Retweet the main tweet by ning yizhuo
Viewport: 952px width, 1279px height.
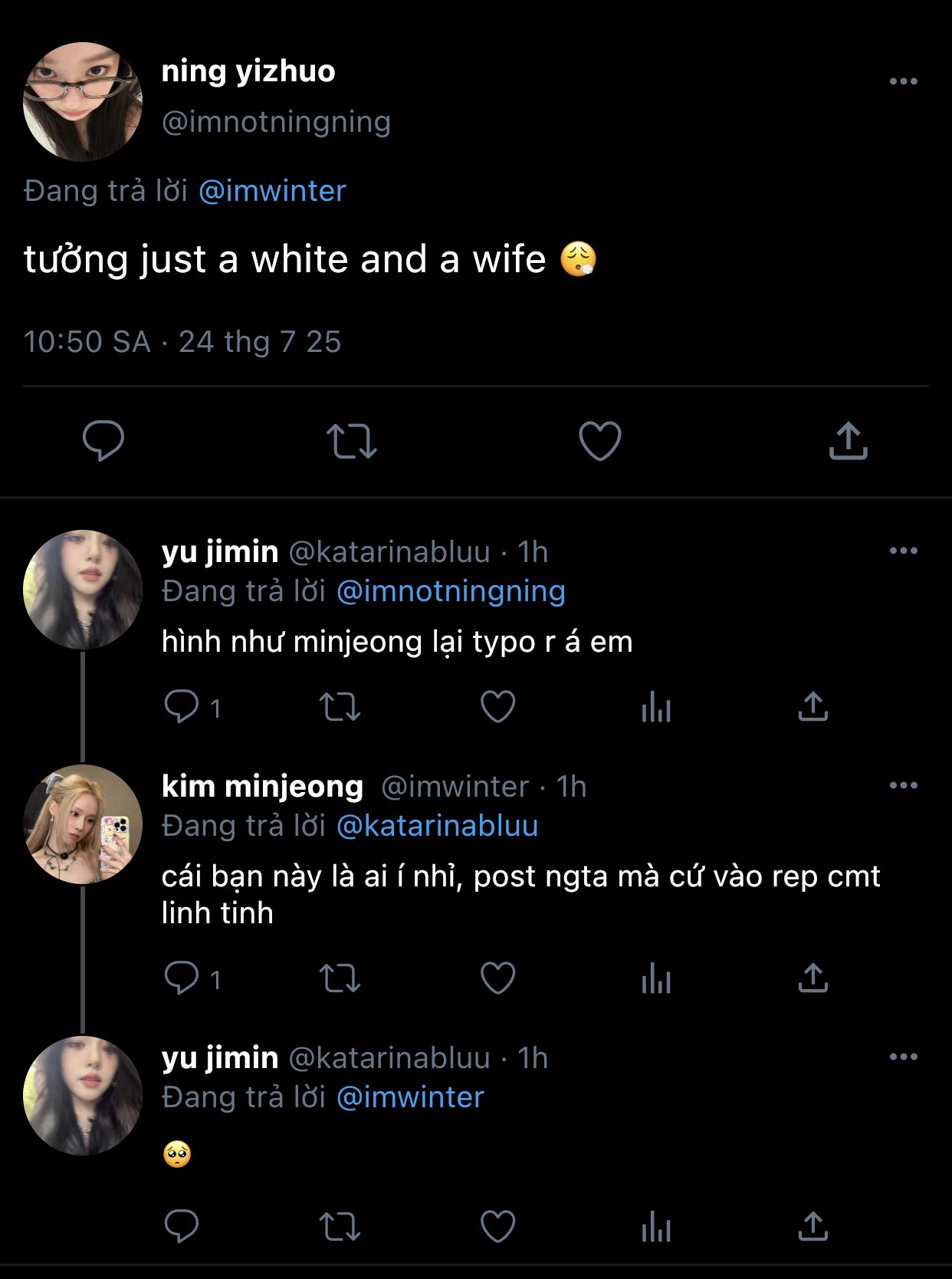351,441
